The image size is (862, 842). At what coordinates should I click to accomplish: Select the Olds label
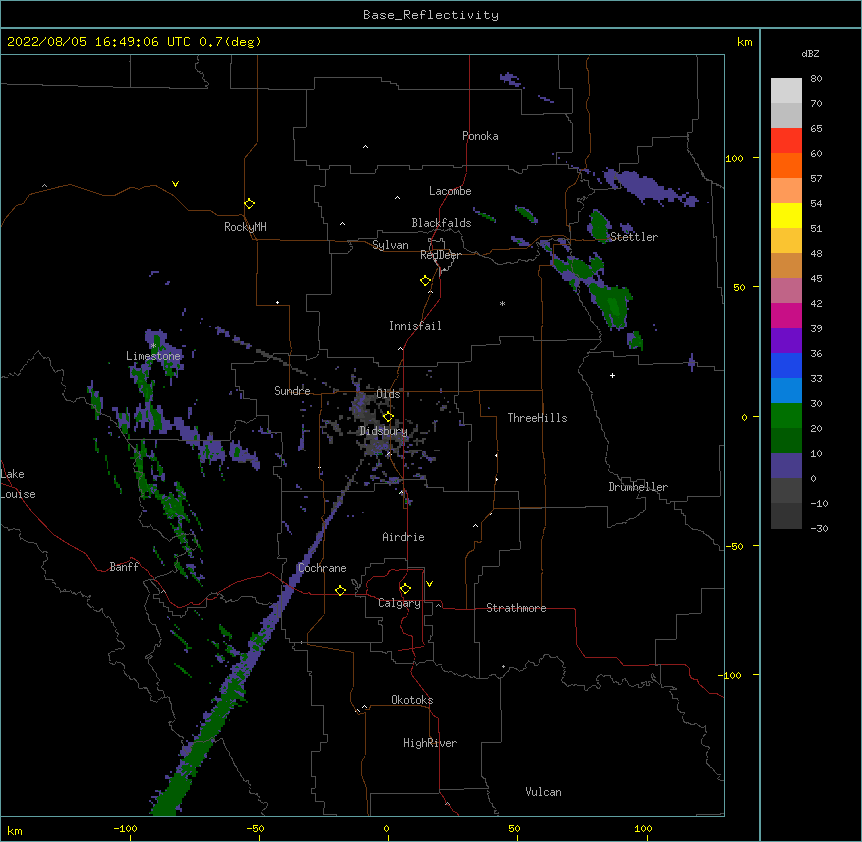(388, 394)
